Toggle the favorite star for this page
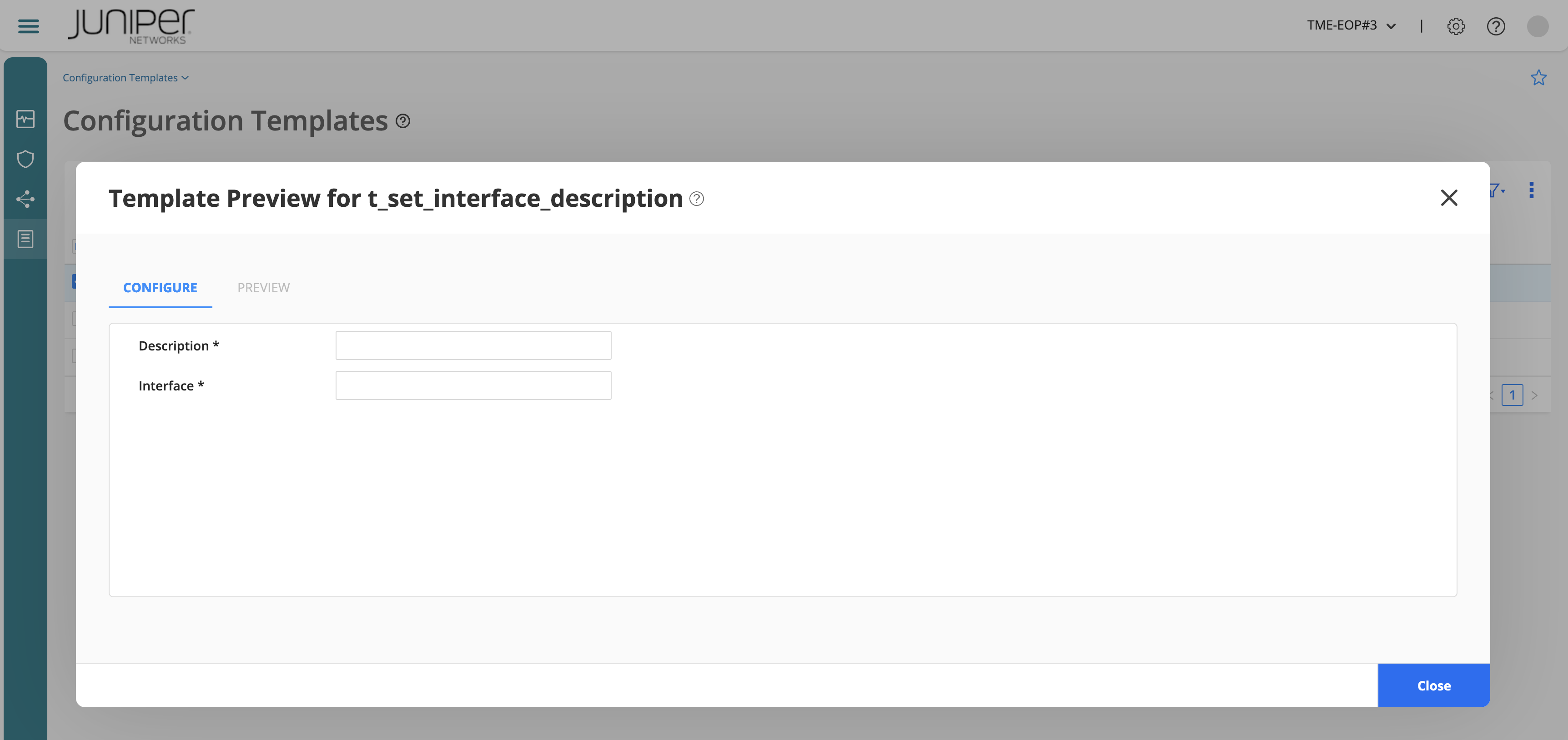This screenshot has height=740, width=1568. (1539, 77)
